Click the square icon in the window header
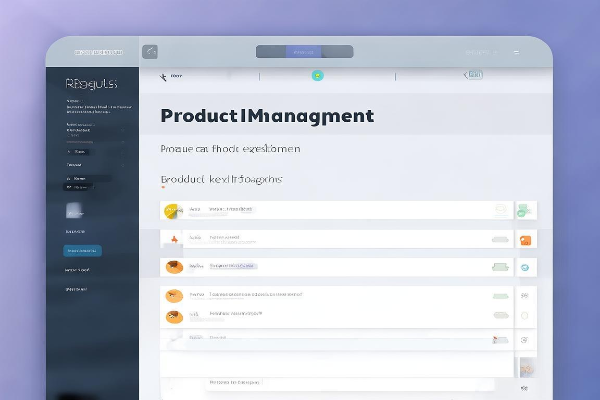Viewport: 600px width, 400px height. tap(150, 51)
